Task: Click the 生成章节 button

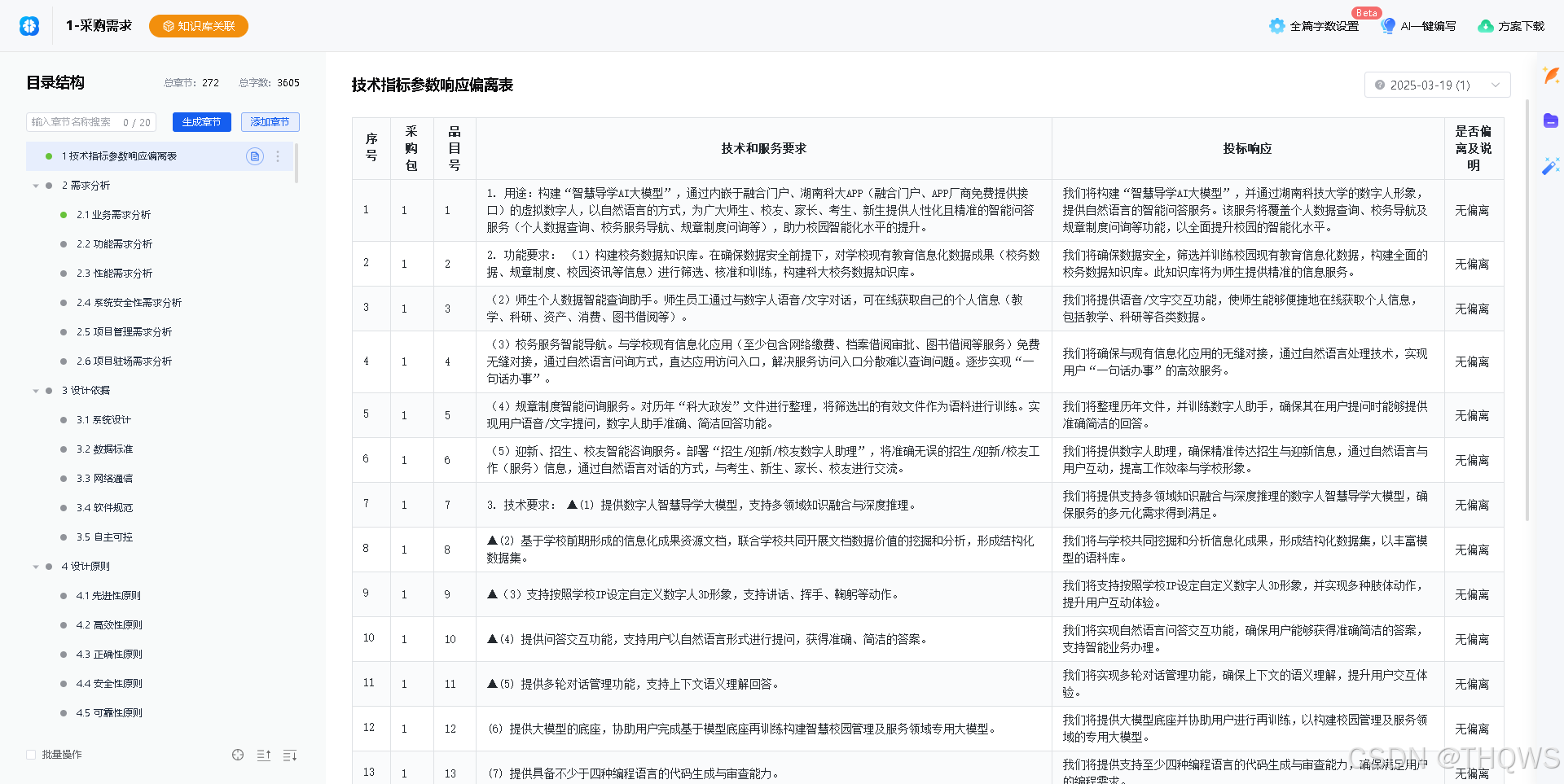Action: click(x=202, y=122)
